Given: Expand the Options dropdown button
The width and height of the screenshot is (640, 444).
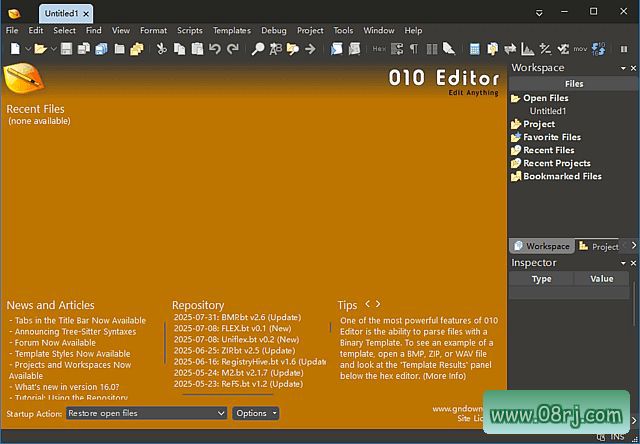Looking at the screenshot, I should [256, 413].
